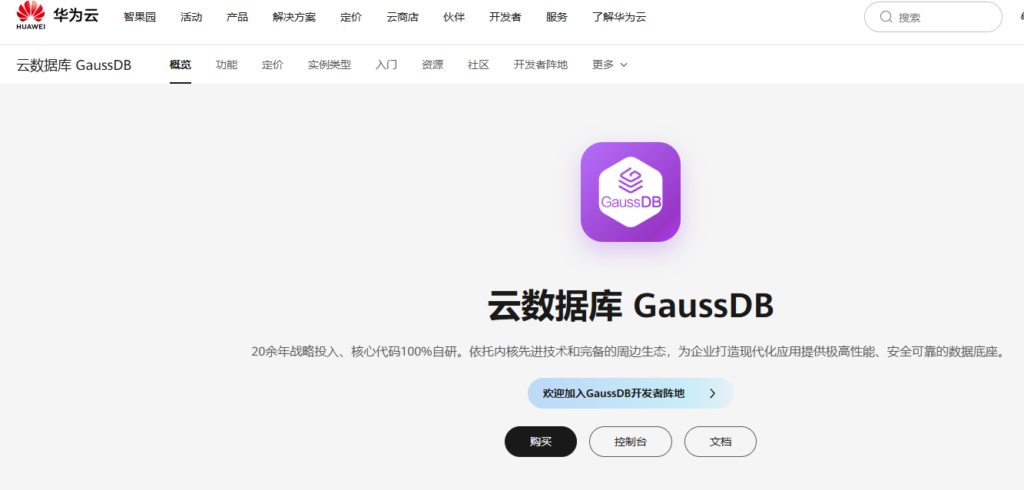
Task: Select the 概览 tab
Action: click(180, 65)
